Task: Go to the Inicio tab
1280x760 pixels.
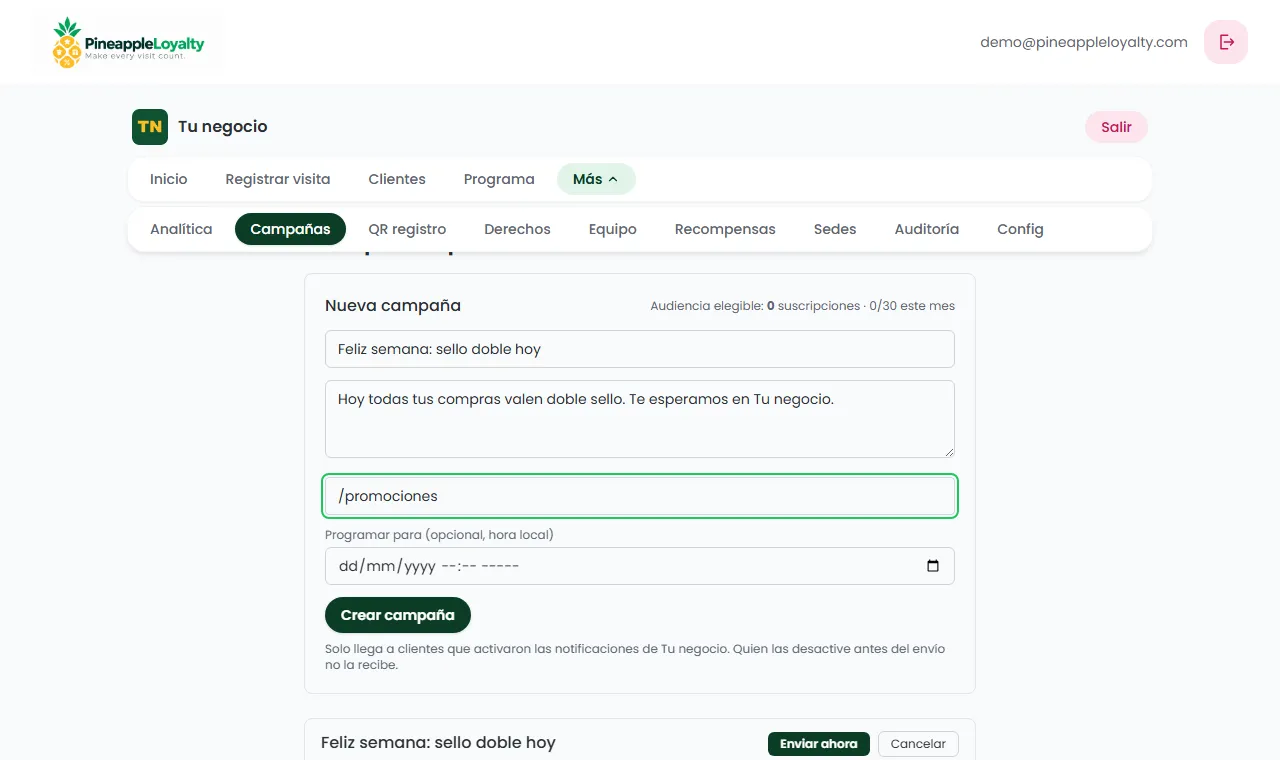Action: [169, 179]
